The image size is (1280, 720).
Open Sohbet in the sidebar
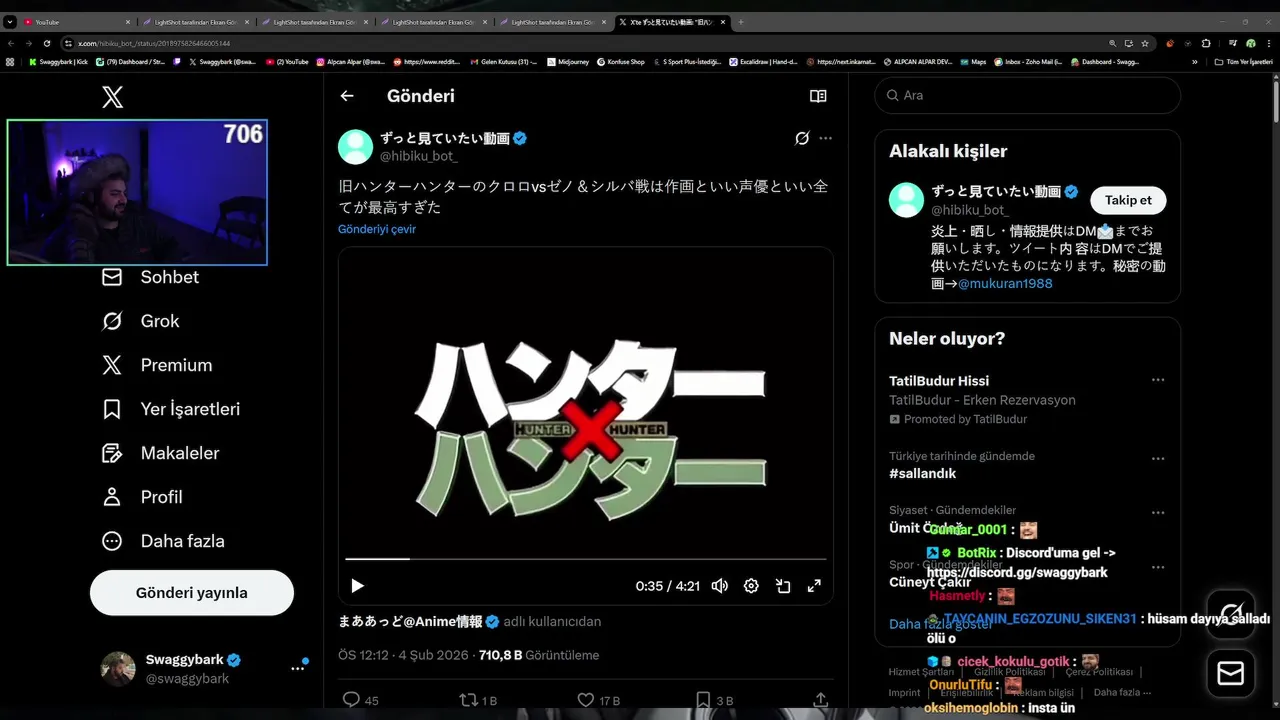150,277
